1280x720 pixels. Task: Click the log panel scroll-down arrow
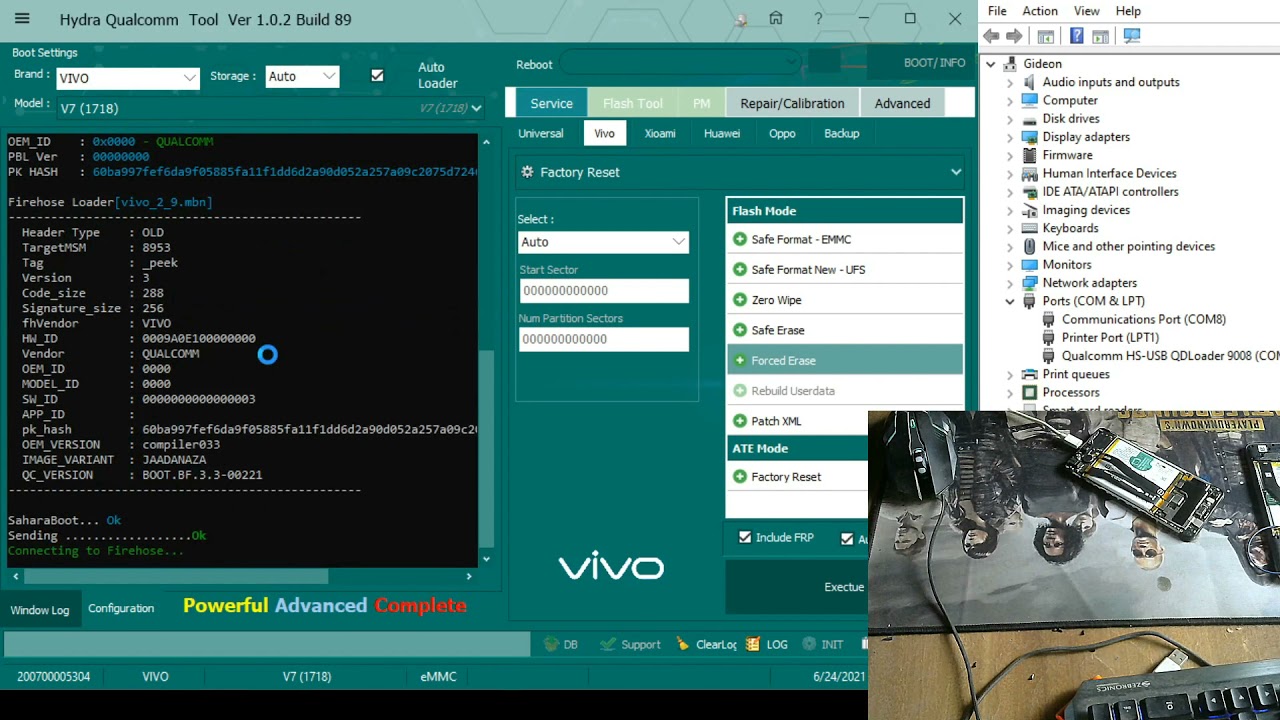click(x=486, y=559)
